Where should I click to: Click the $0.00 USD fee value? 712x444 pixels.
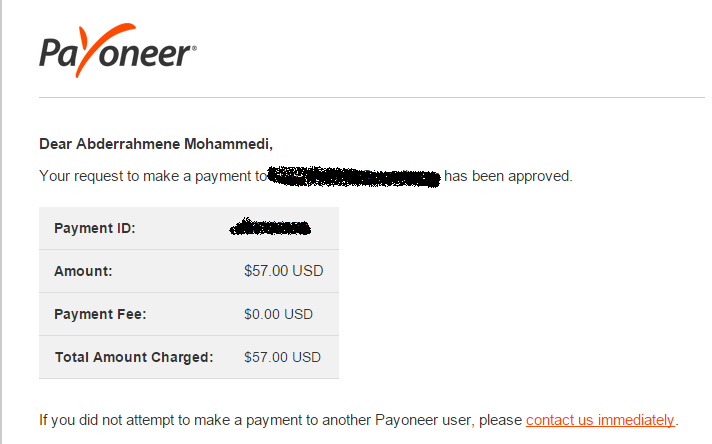coord(278,314)
